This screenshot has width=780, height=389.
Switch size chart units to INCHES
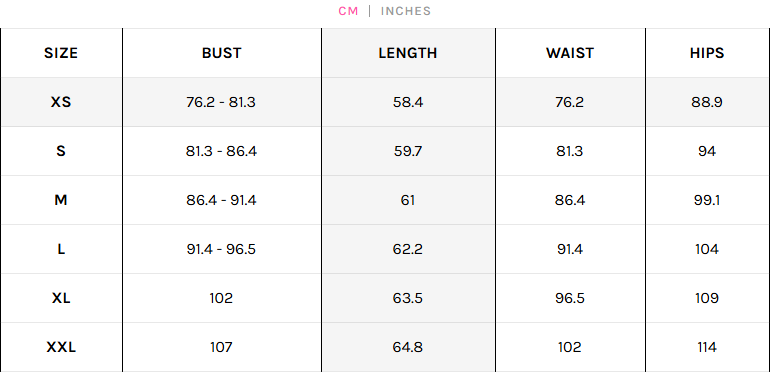pyautogui.click(x=405, y=11)
